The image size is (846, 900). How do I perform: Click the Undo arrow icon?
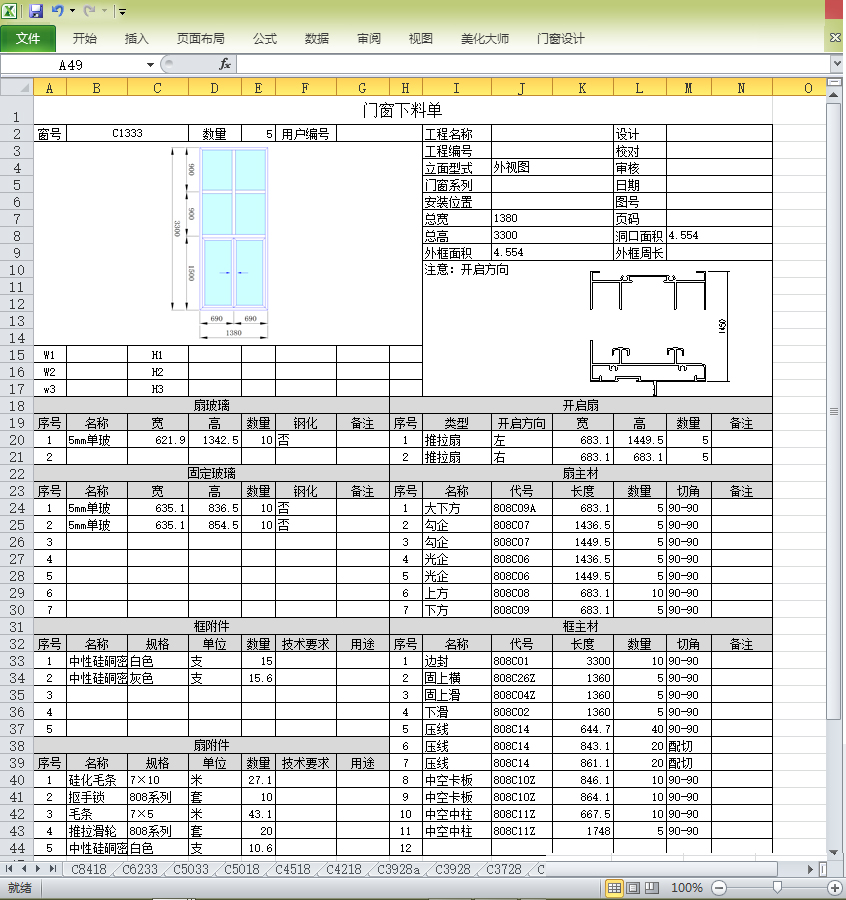pos(58,11)
